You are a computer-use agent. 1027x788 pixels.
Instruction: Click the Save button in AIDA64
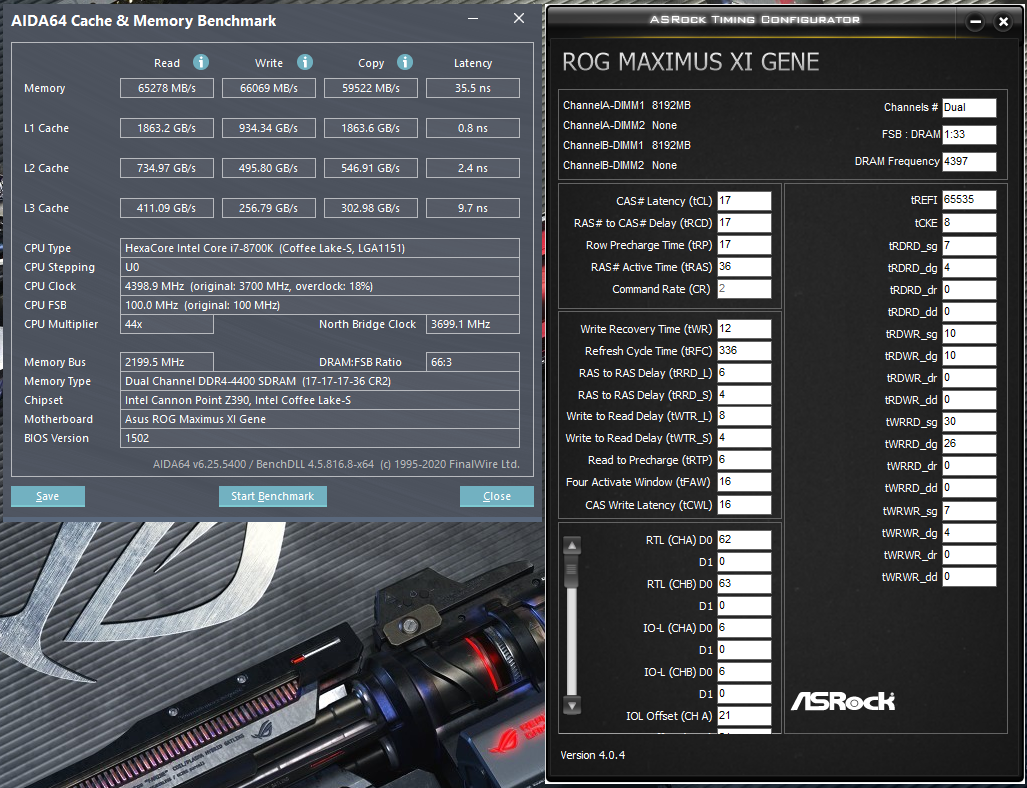click(48, 496)
